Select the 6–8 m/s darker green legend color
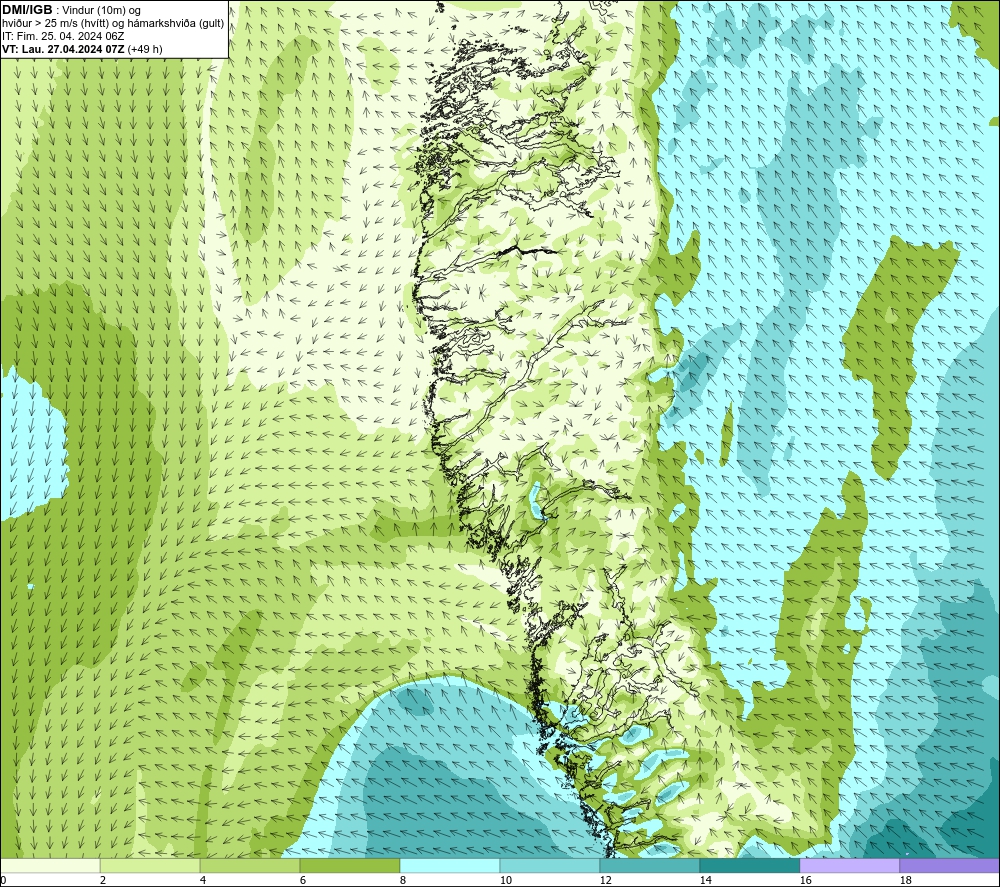This screenshot has width=1000, height=887. (x=349, y=866)
